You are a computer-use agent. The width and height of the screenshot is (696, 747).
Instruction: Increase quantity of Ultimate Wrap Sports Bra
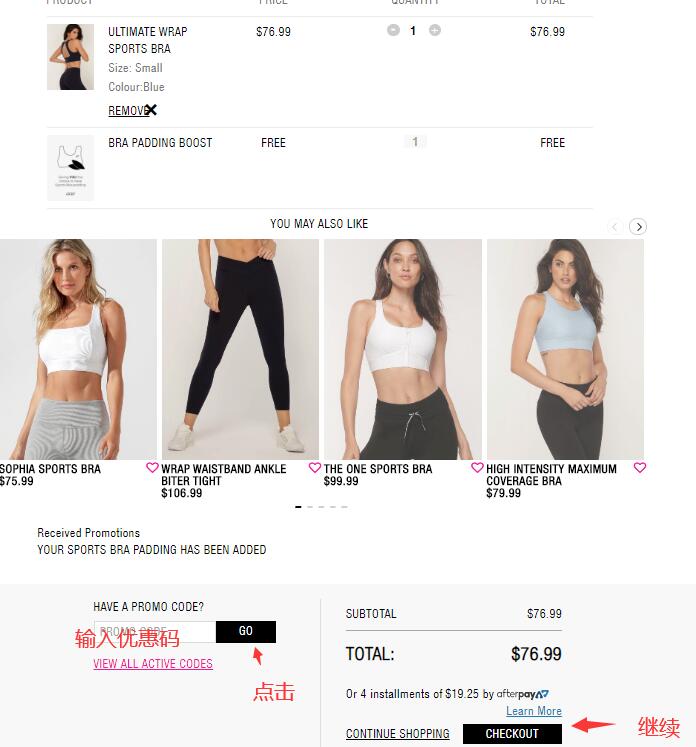click(x=434, y=30)
